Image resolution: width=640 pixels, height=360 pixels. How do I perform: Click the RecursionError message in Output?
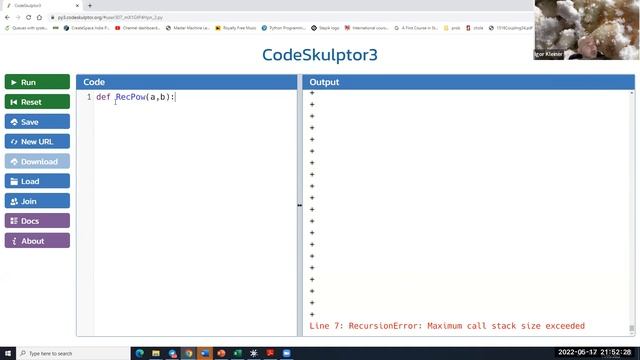[x=447, y=326]
